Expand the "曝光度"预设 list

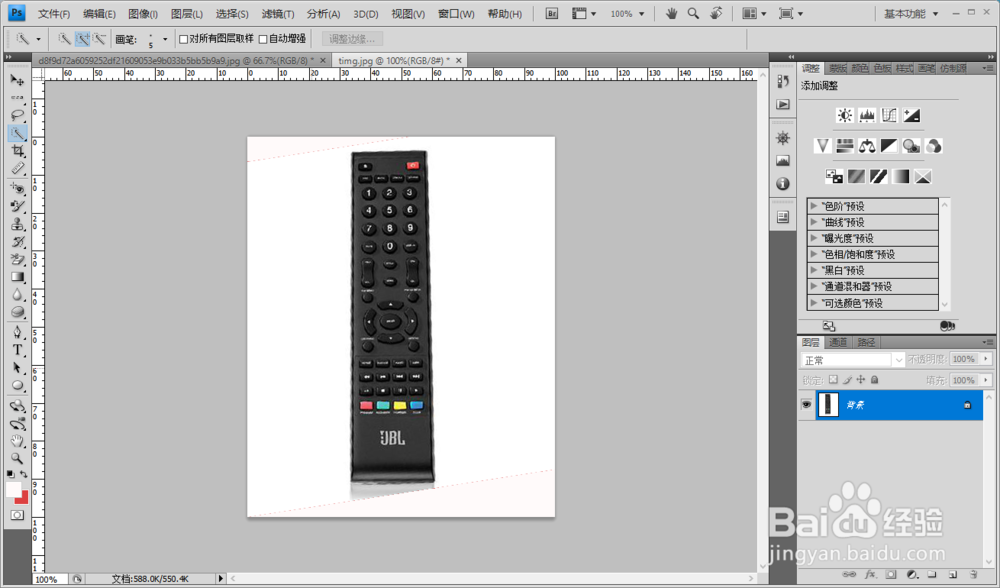pos(814,238)
